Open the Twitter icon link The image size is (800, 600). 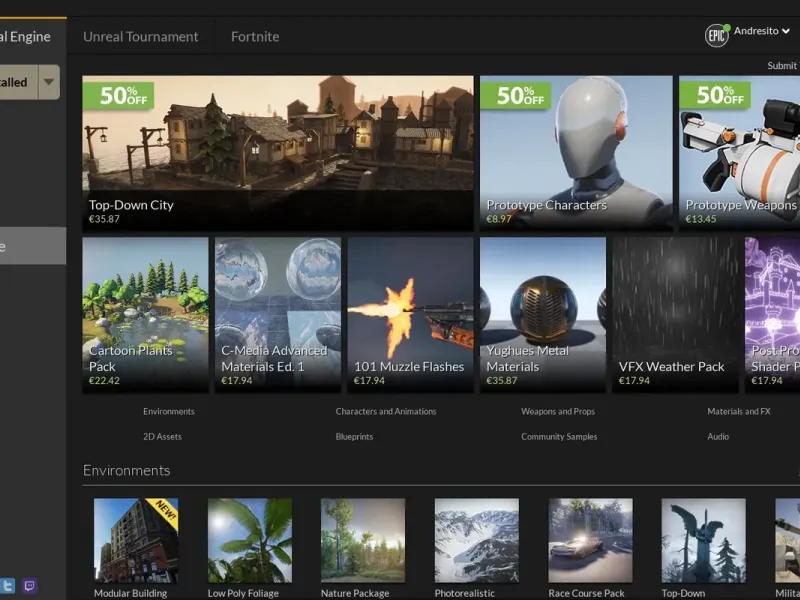coord(7,585)
